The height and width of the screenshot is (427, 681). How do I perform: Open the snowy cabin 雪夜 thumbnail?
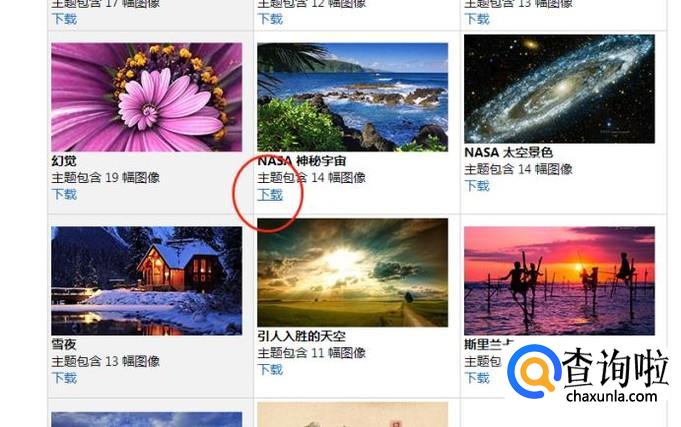(147, 281)
